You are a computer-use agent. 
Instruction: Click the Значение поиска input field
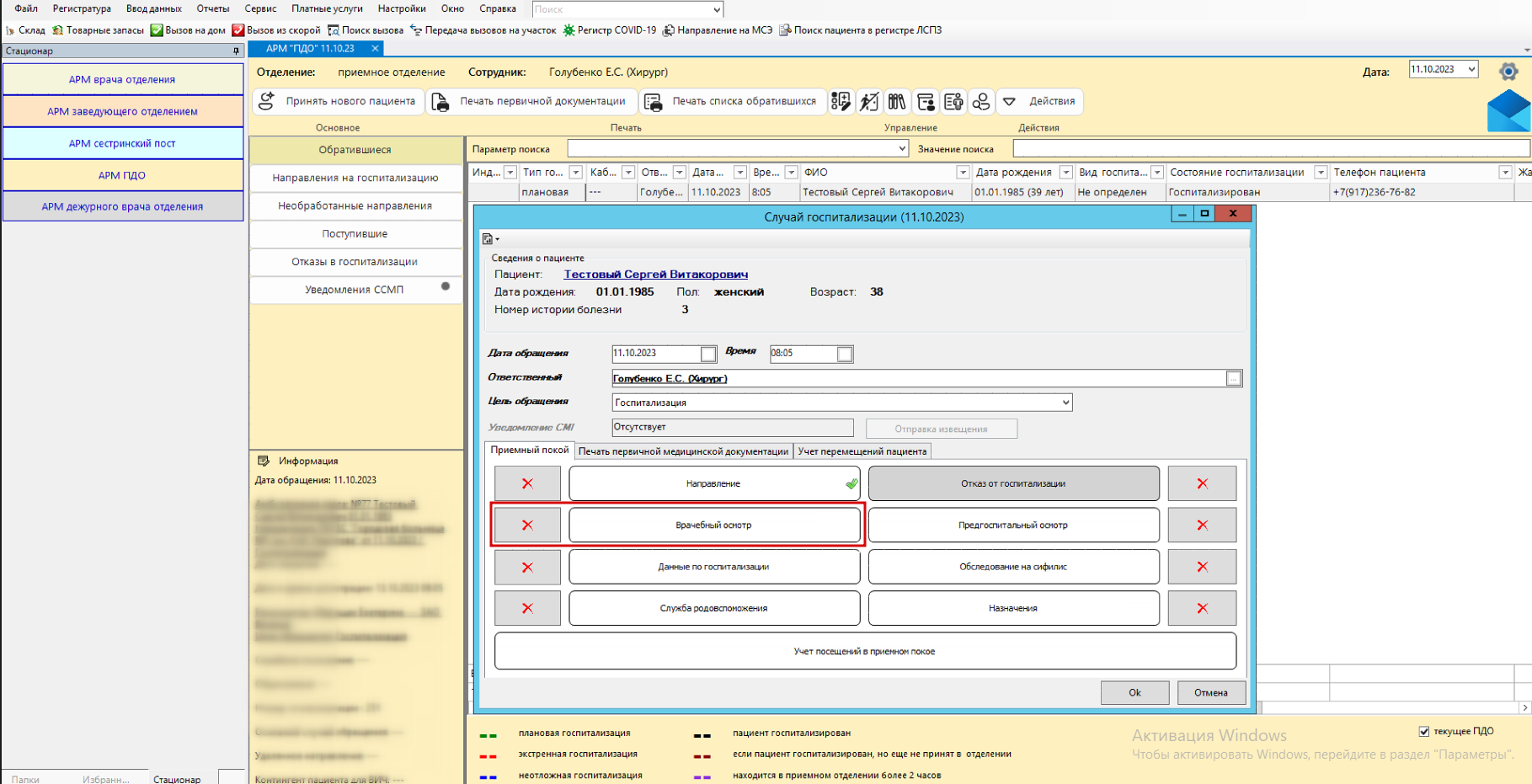pos(1269,149)
